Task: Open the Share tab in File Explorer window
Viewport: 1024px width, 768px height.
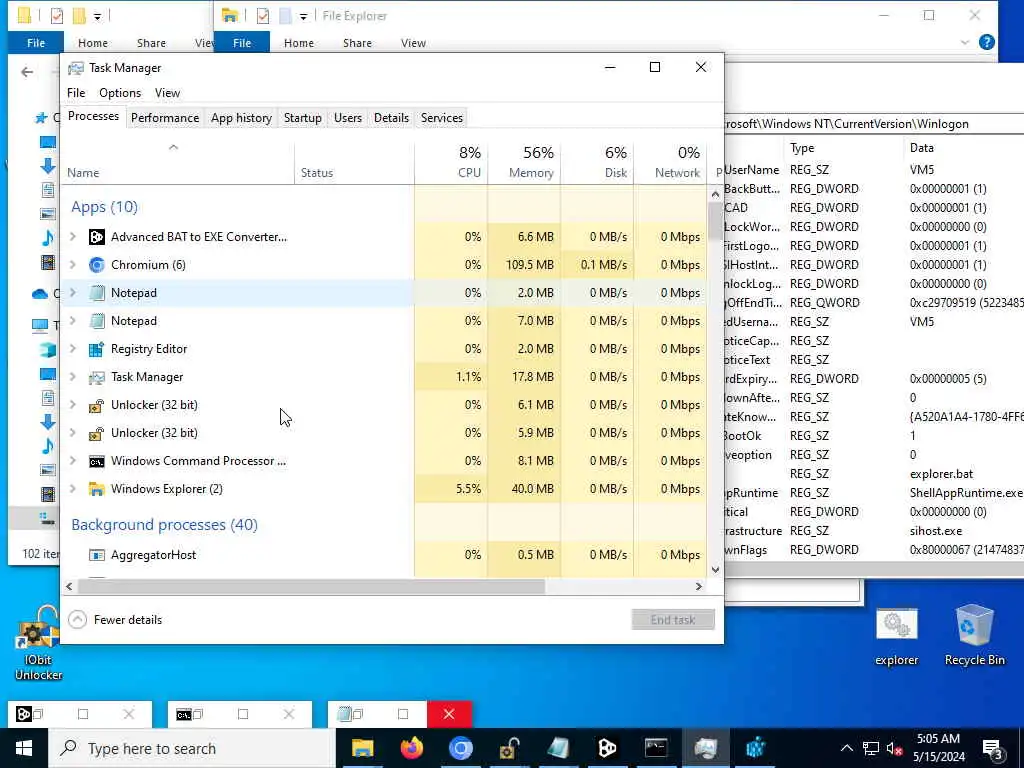Action: coord(357,42)
